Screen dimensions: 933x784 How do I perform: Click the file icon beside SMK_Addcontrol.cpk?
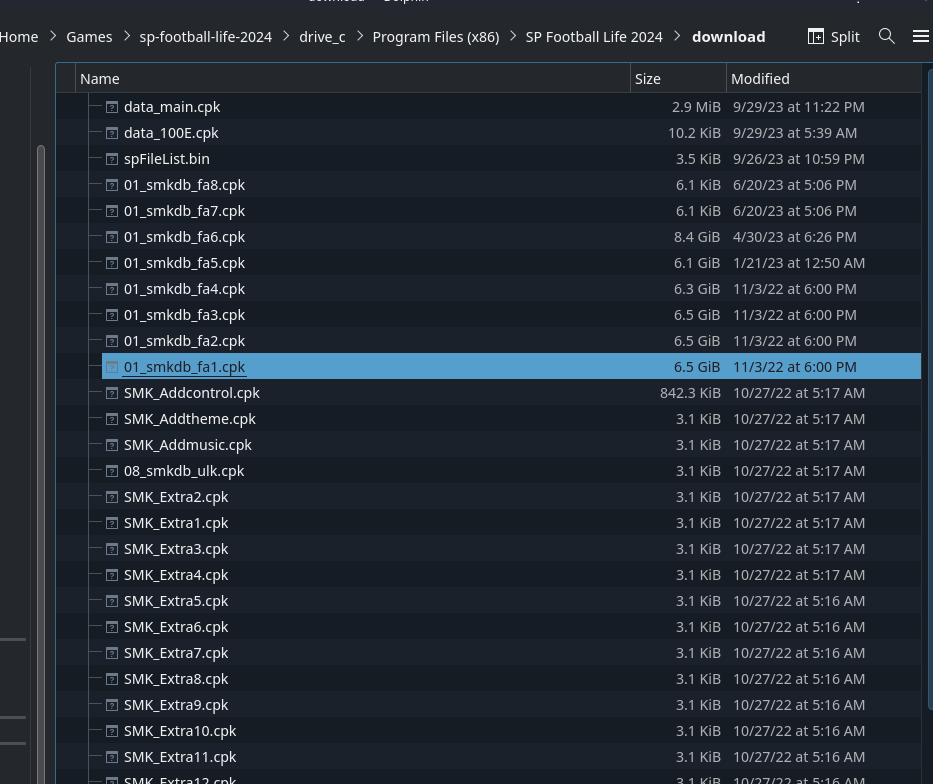111,393
